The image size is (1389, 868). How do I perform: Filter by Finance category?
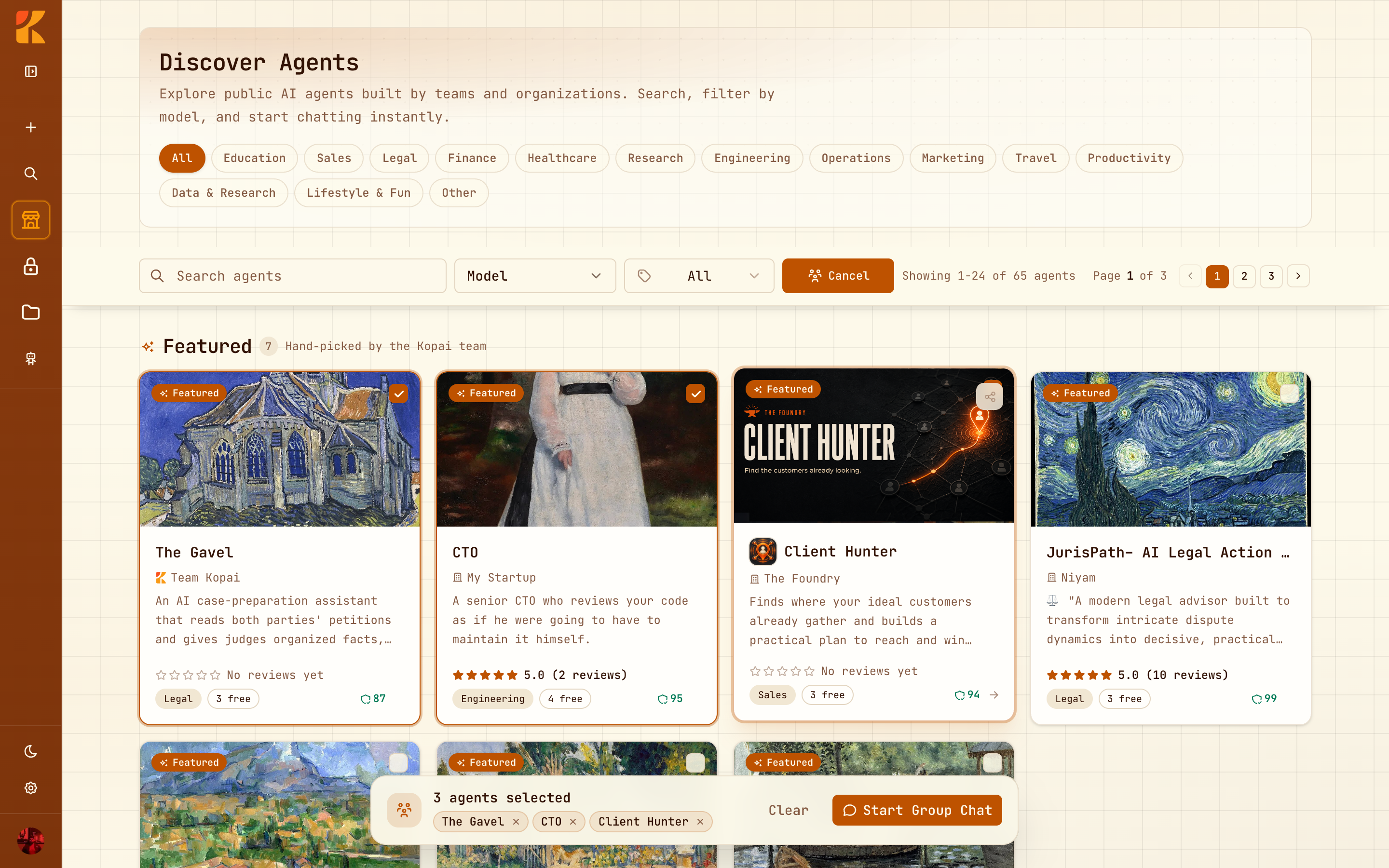tap(472, 158)
